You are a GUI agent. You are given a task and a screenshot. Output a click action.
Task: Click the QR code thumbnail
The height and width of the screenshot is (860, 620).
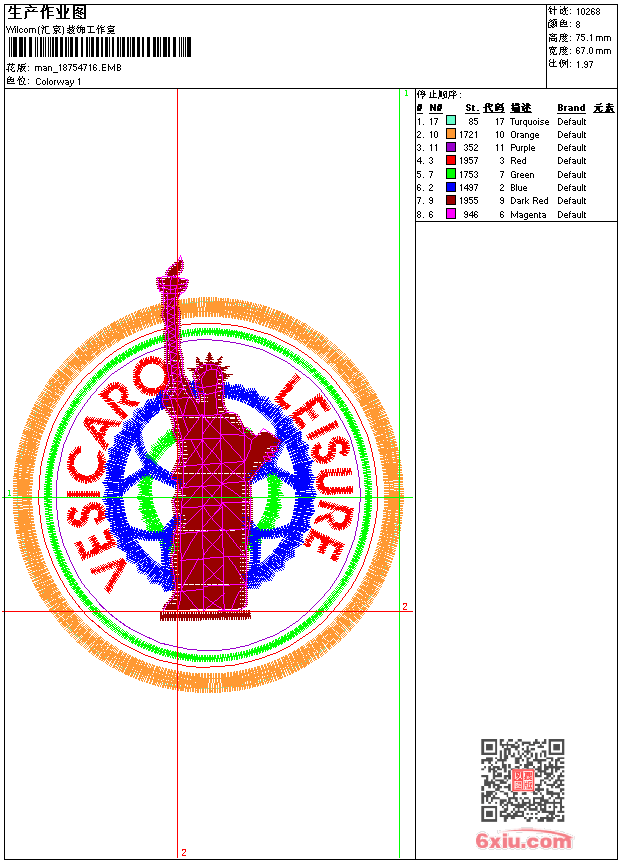pos(522,780)
